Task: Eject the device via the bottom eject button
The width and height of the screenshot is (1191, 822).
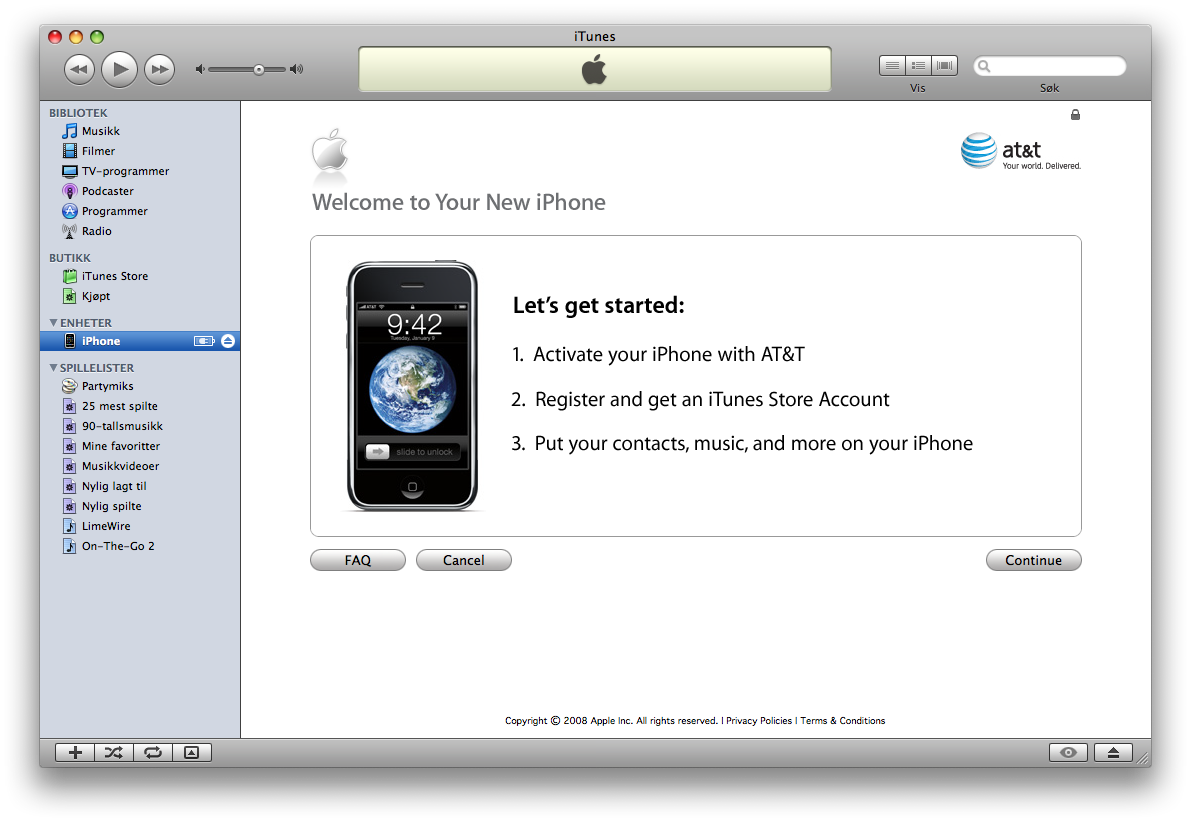Action: tap(1113, 752)
